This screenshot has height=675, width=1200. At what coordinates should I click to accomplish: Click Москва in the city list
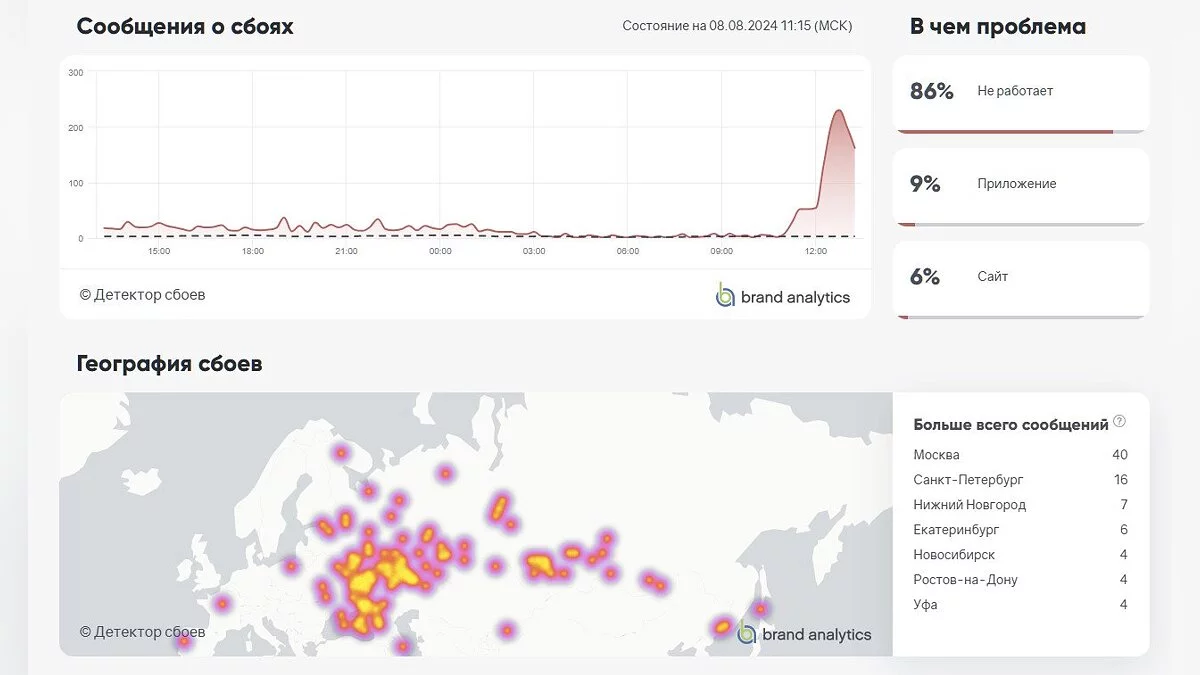tap(936, 455)
